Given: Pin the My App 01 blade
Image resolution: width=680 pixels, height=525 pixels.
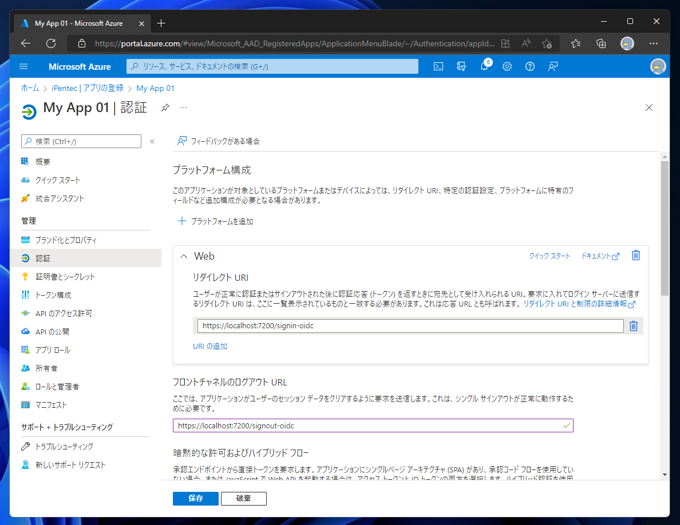Looking at the screenshot, I should (165, 108).
